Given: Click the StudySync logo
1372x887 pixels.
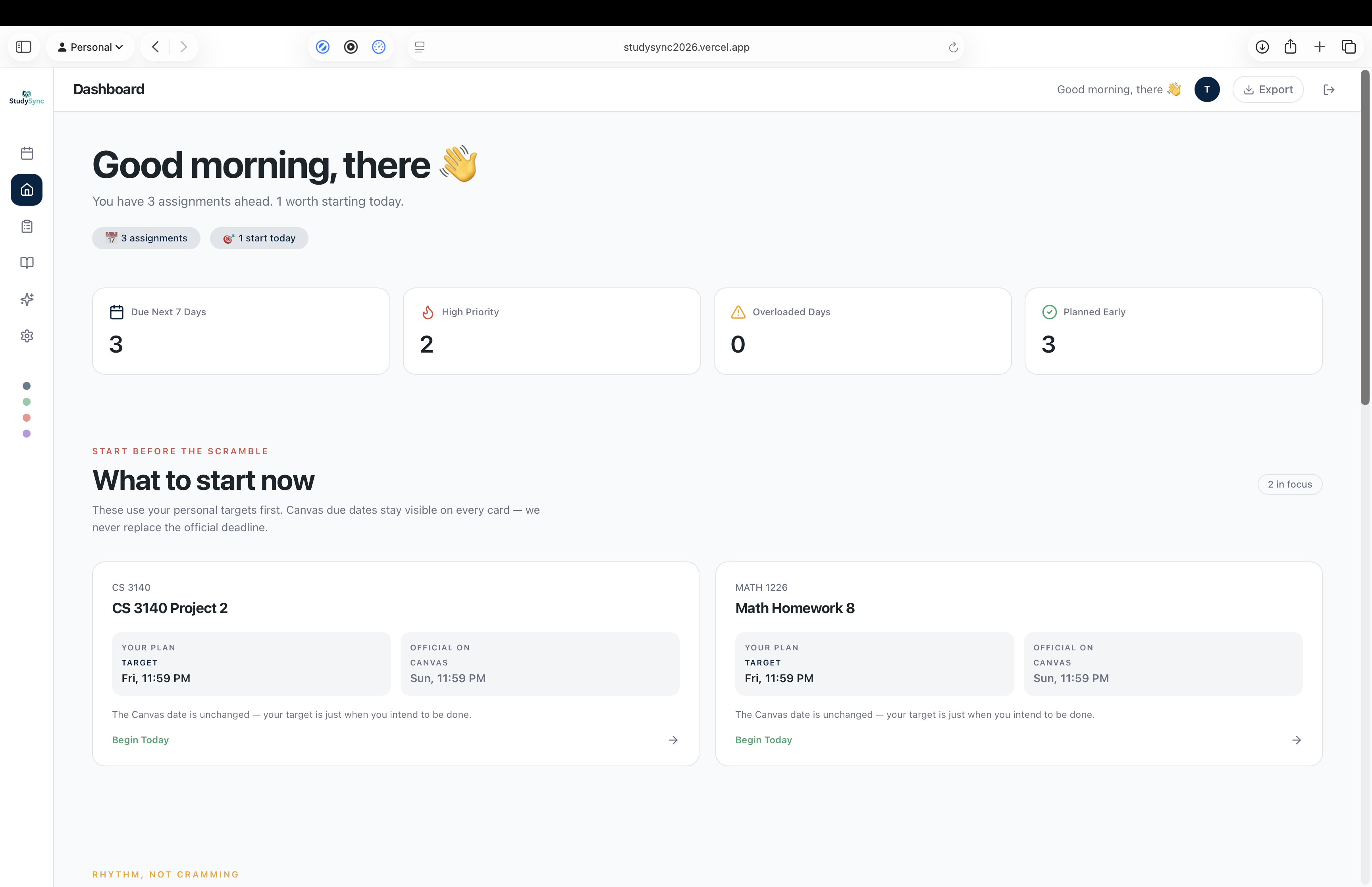Looking at the screenshot, I should pyautogui.click(x=27, y=97).
